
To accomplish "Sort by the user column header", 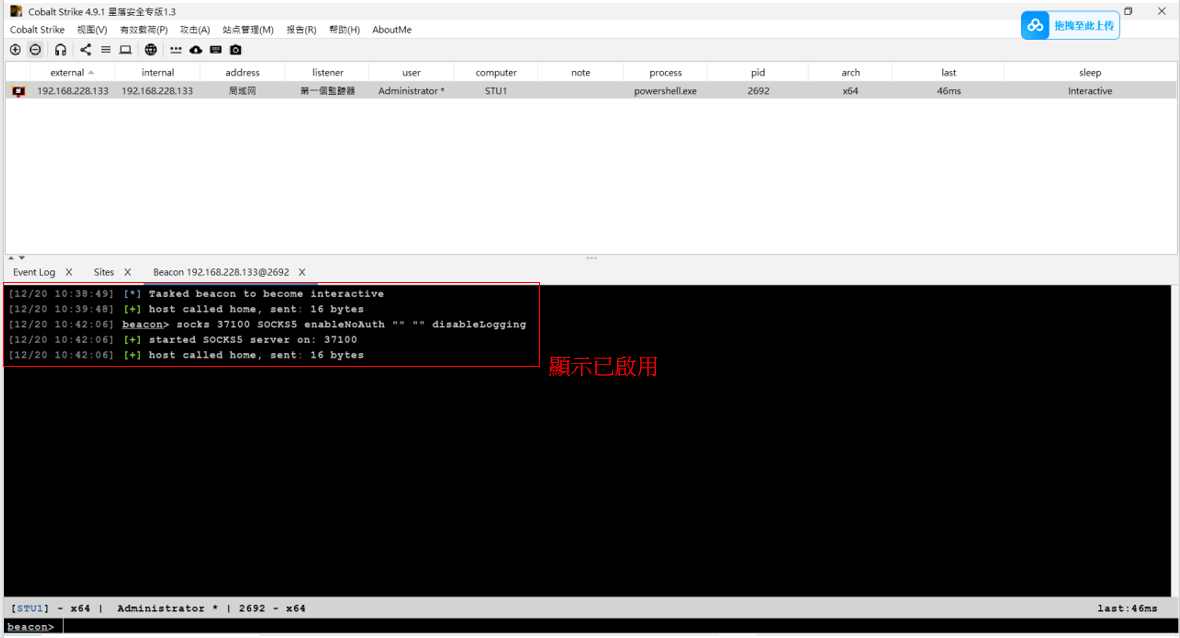I will pos(412,72).
